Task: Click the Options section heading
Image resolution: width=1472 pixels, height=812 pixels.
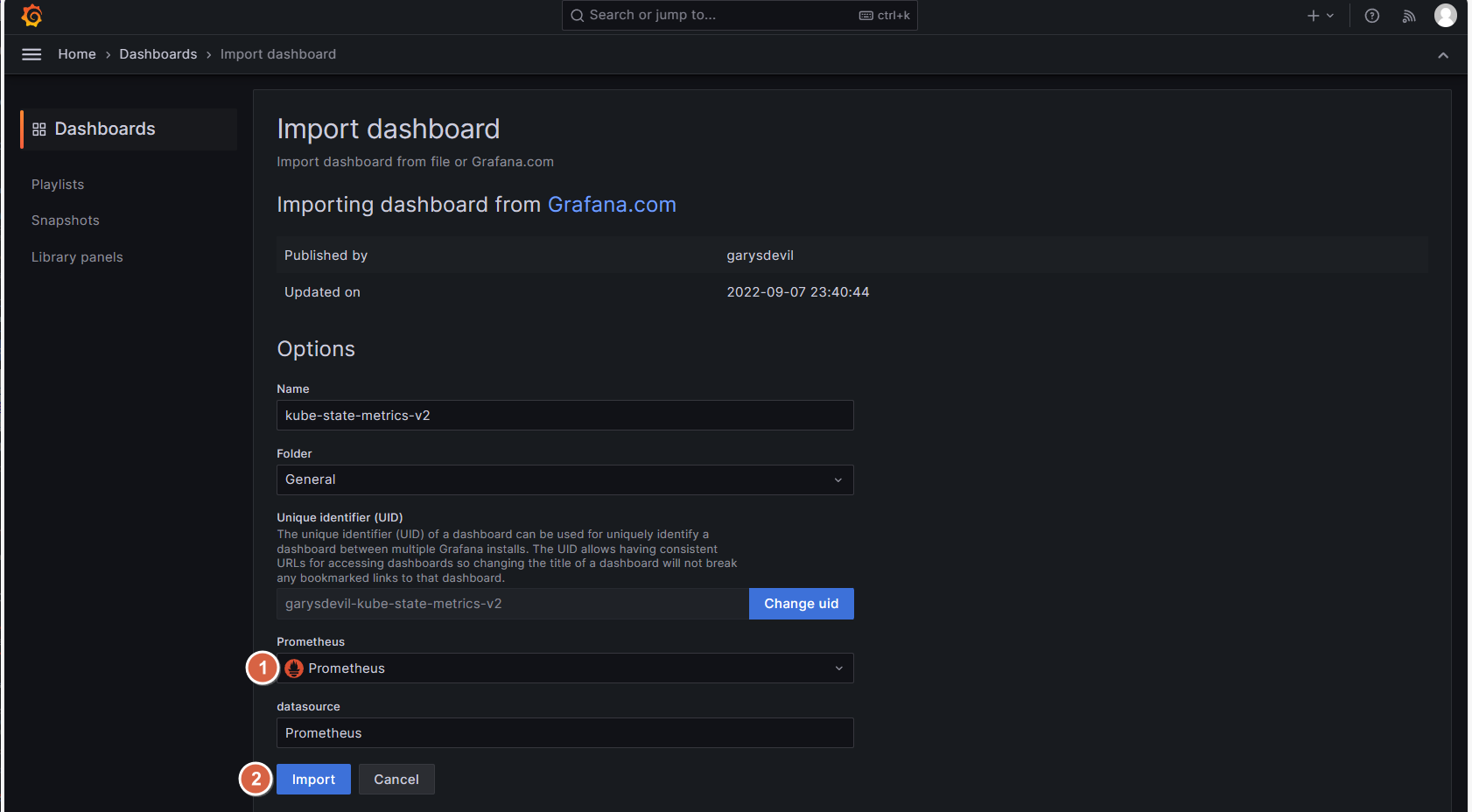Action: [316, 349]
